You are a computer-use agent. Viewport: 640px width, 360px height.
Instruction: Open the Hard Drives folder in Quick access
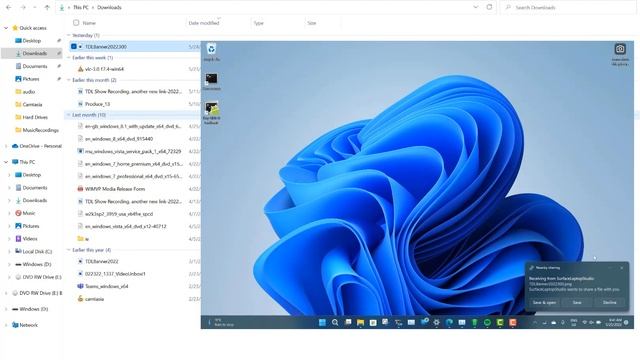(x=31, y=117)
